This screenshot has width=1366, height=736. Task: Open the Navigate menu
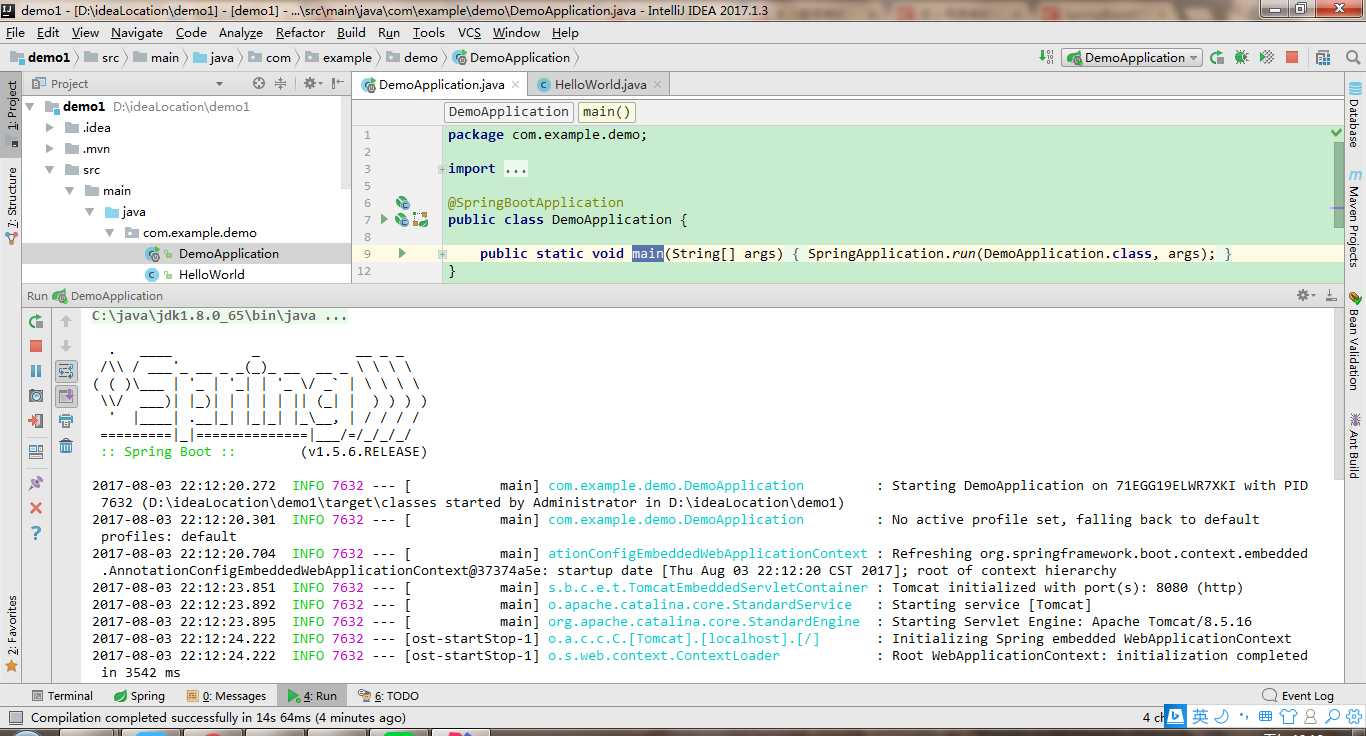point(136,33)
